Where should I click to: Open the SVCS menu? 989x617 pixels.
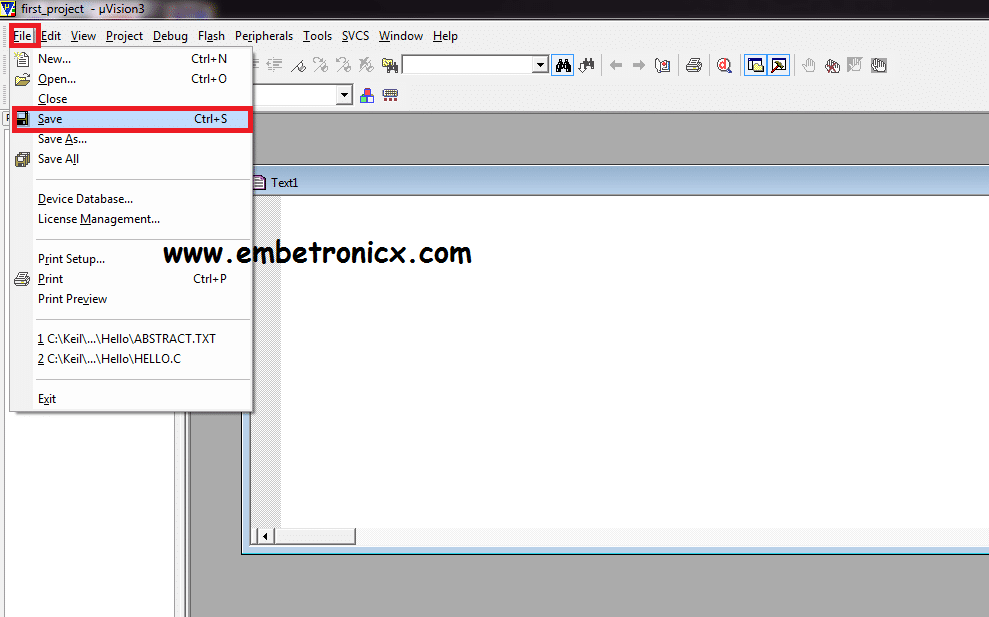[x=355, y=36]
